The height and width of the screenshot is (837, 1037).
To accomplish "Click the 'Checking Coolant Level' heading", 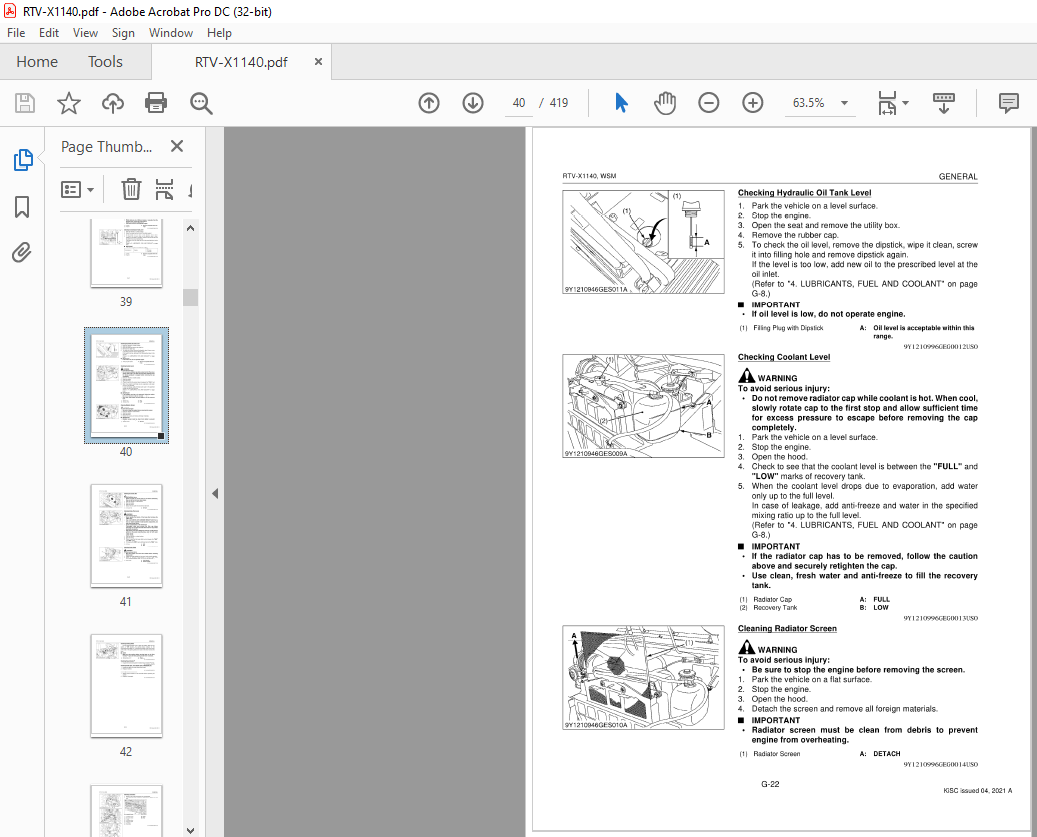I will pyautogui.click(x=784, y=357).
